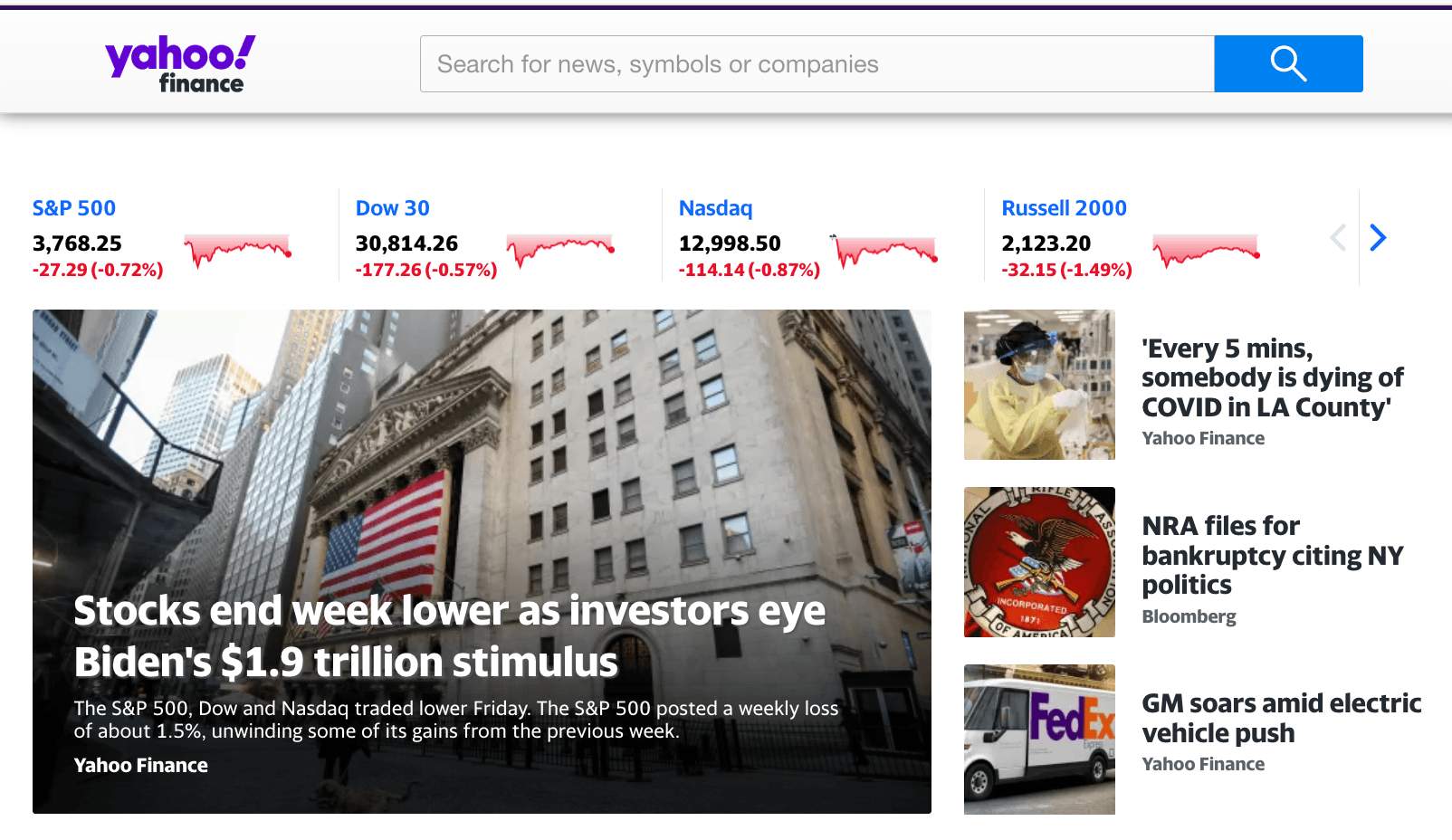Select the NRA emblem thumbnail
This screenshot has width=1452, height=840.
(x=1039, y=562)
